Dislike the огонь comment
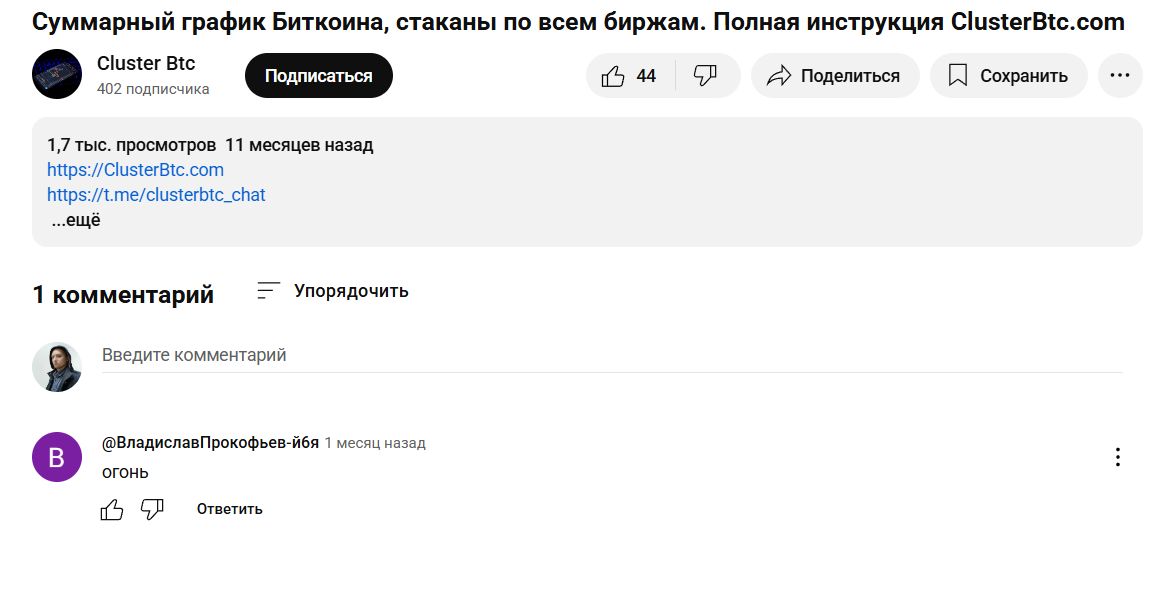Screen dimensions: 1155x611 [152, 509]
